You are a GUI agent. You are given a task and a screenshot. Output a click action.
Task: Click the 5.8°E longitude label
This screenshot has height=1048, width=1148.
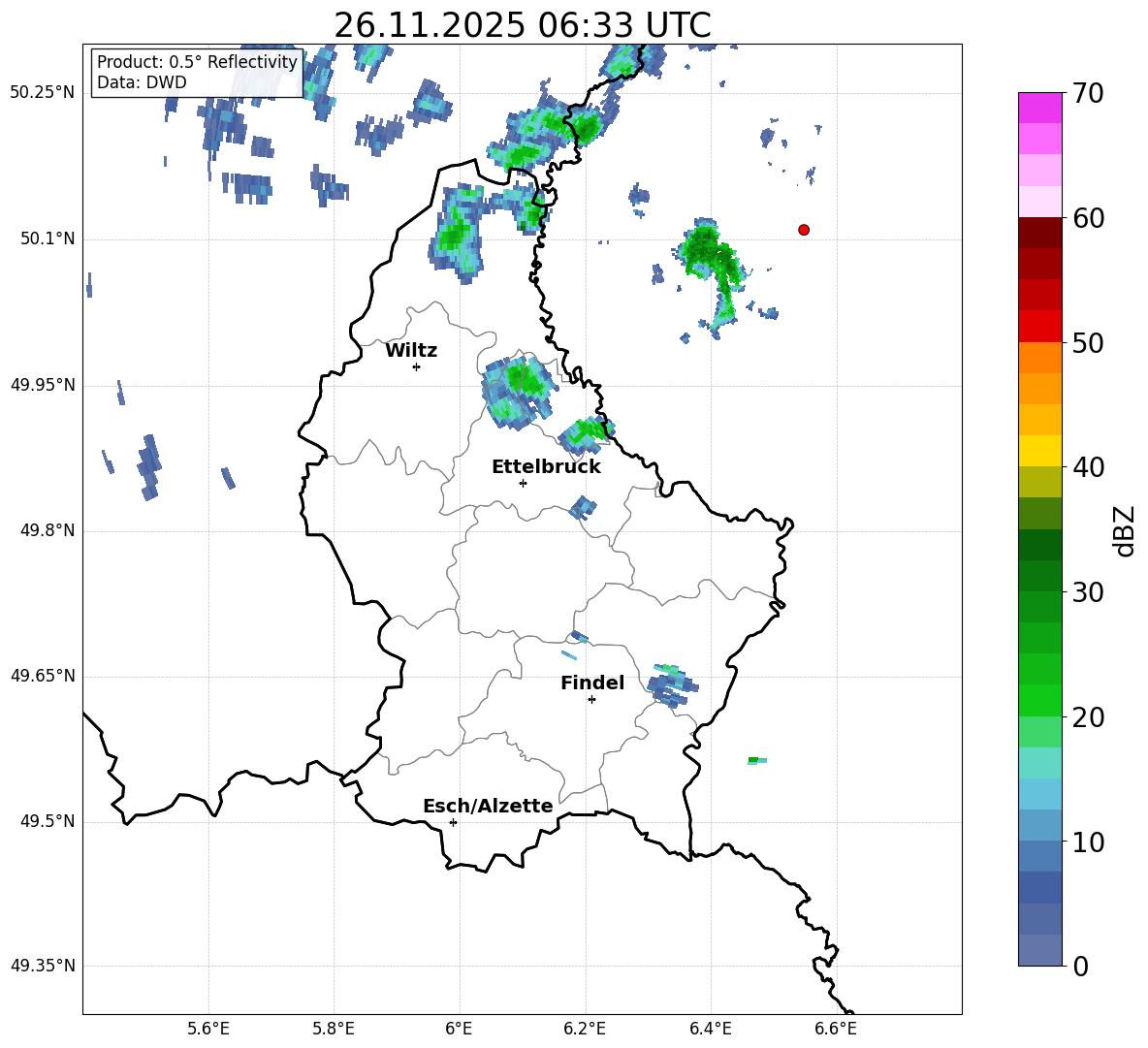click(334, 1029)
